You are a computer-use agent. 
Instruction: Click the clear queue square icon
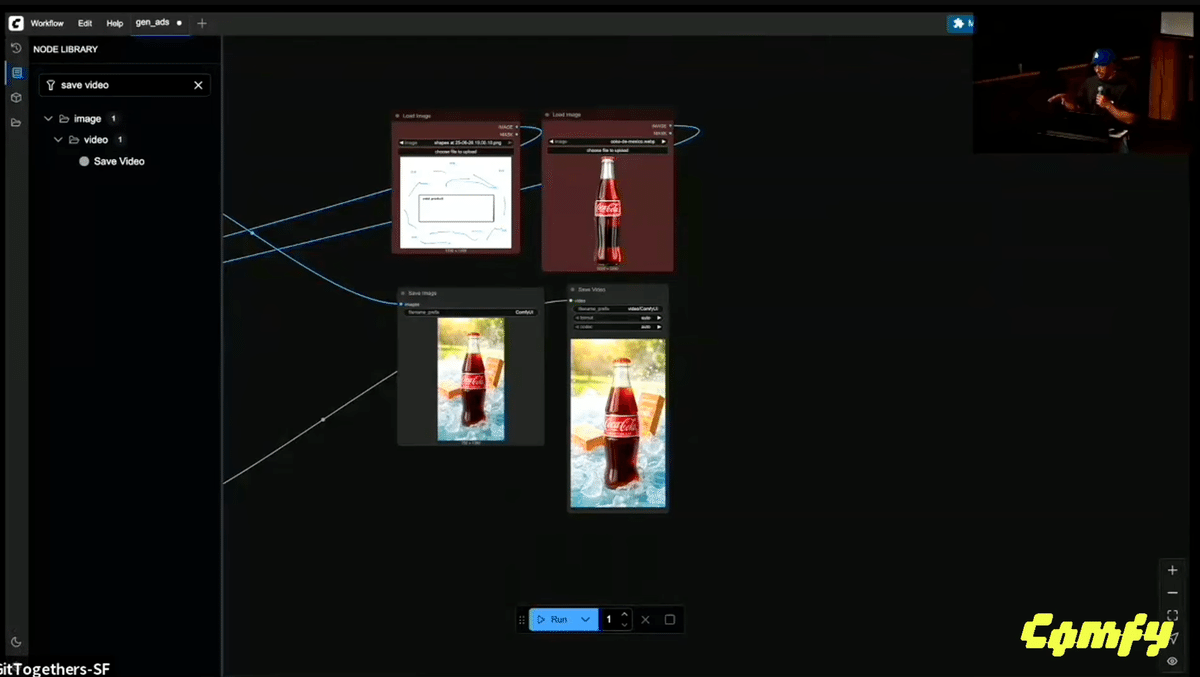point(670,620)
